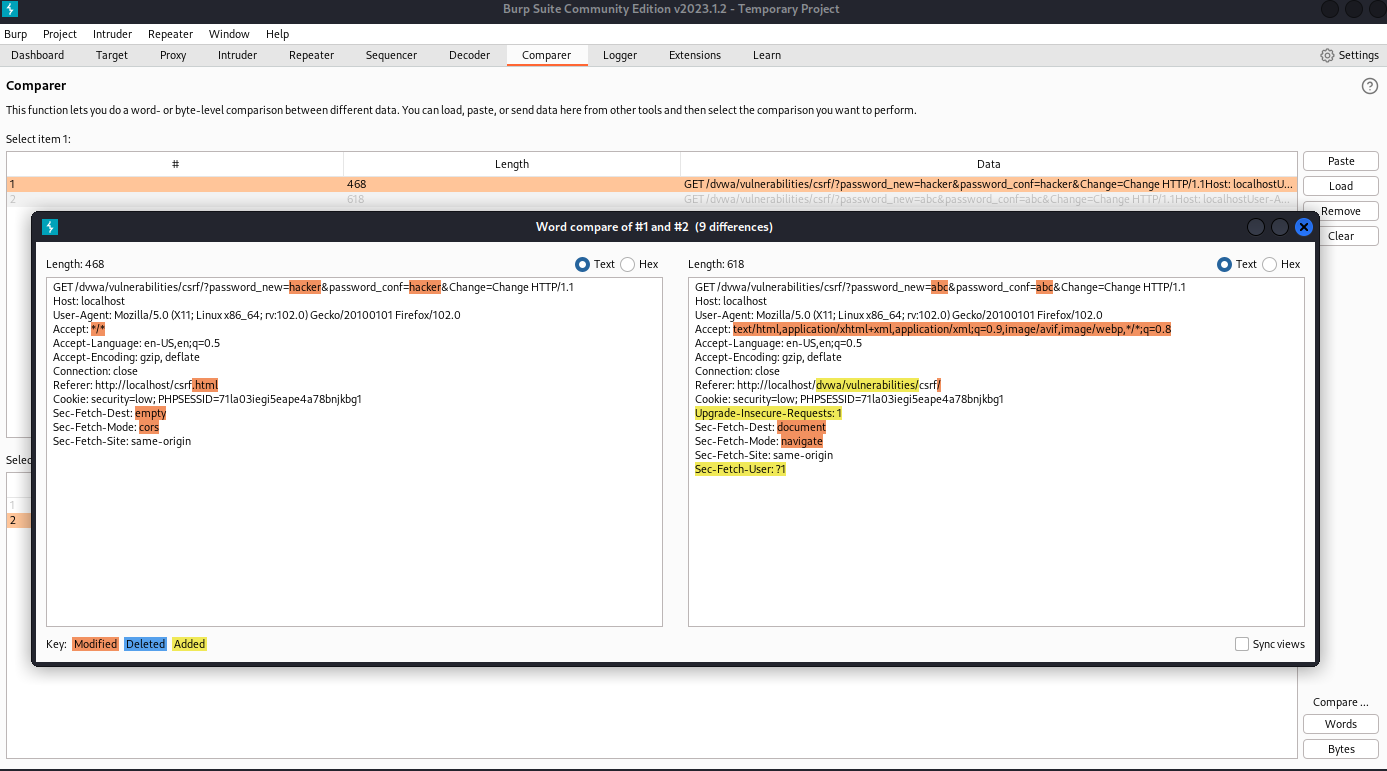This screenshot has width=1387, height=771.
Task: Select row with length 618 in item 1 table
Action: tap(651, 199)
